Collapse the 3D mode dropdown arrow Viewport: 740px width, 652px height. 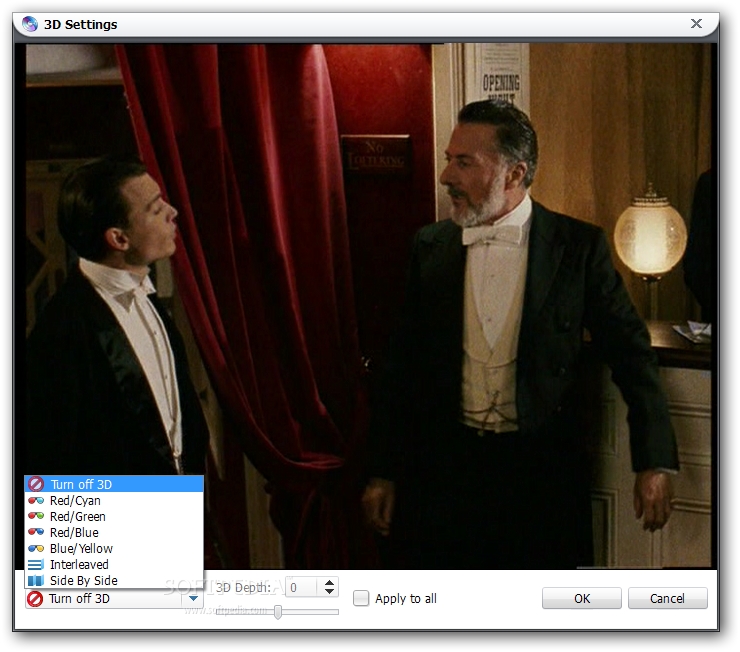click(193, 598)
